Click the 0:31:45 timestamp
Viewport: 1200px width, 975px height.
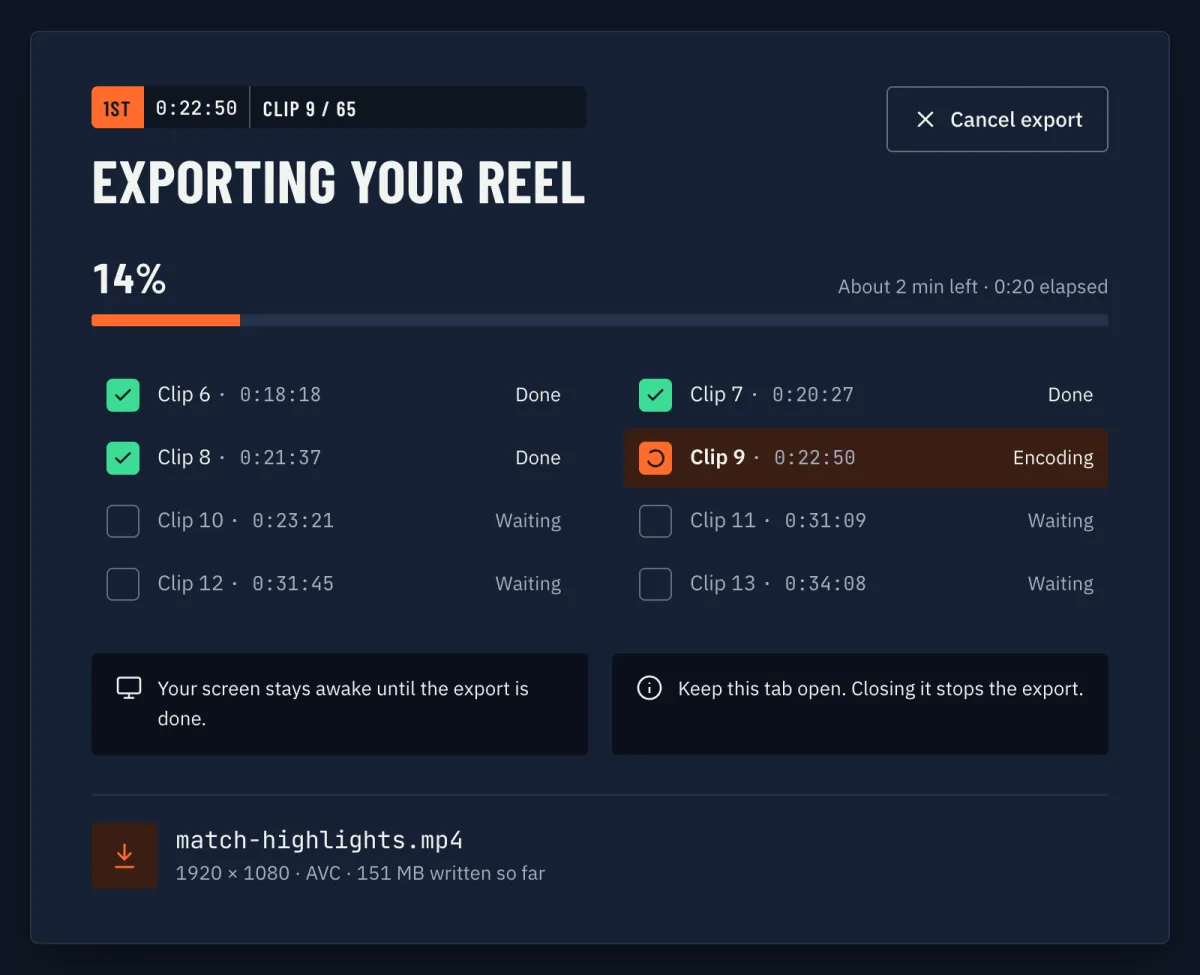(293, 584)
